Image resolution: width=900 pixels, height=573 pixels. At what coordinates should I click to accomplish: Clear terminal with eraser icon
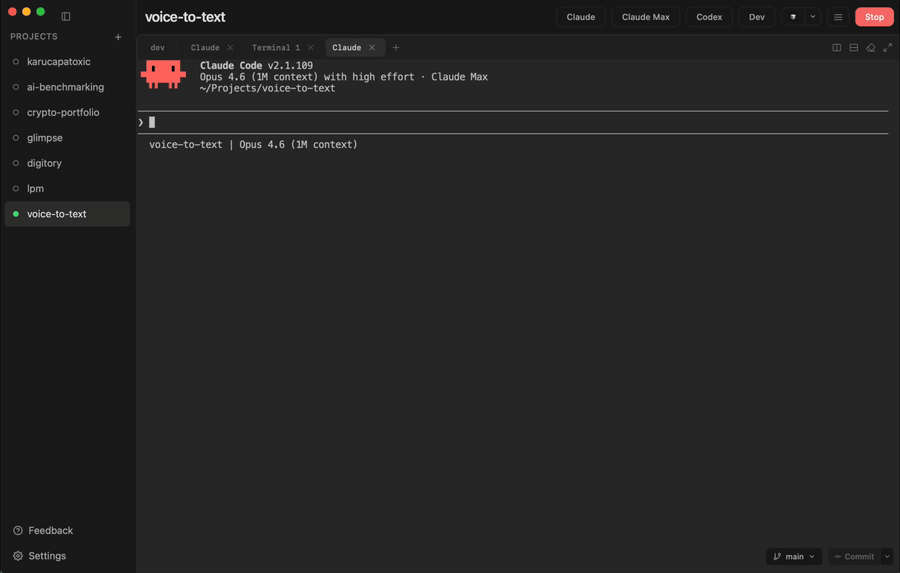pos(871,48)
